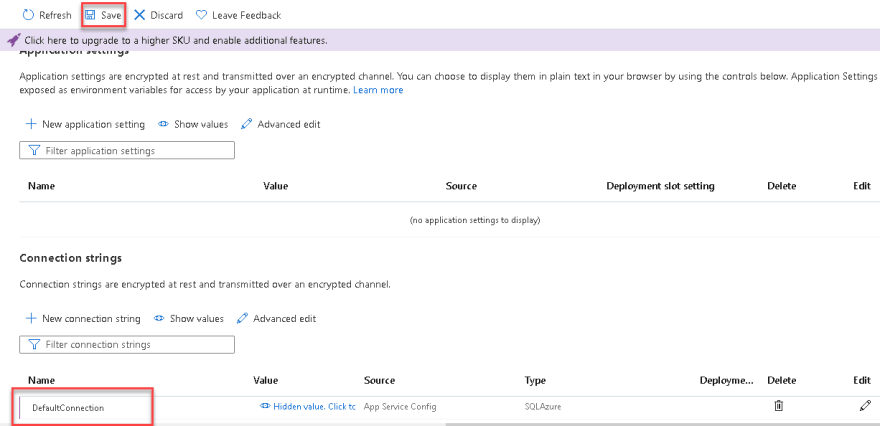The height and width of the screenshot is (426, 880).
Task: Edit the DefaultConnection pencil icon
Action: point(865,406)
